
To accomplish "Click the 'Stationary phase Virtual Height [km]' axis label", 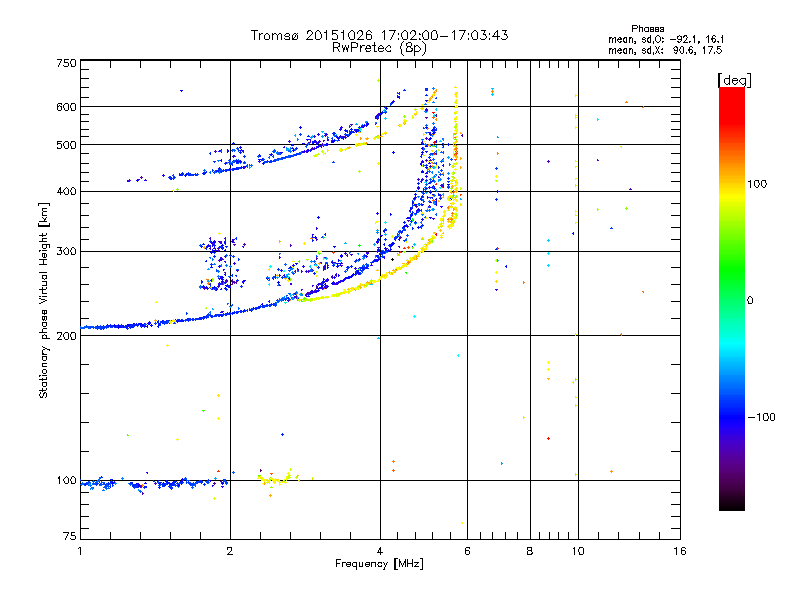I will (43, 300).
